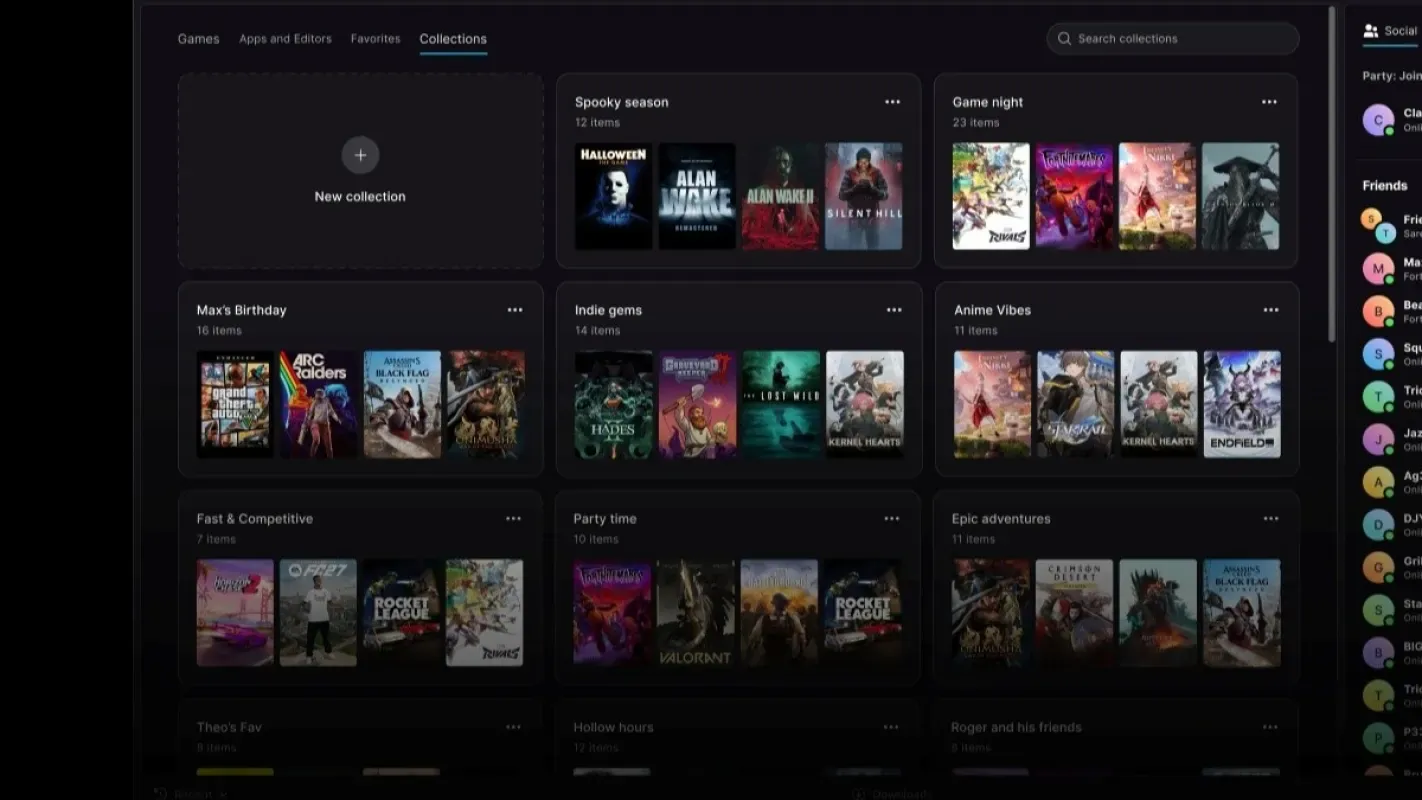Open the Spooky season options menu

click(x=892, y=102)
